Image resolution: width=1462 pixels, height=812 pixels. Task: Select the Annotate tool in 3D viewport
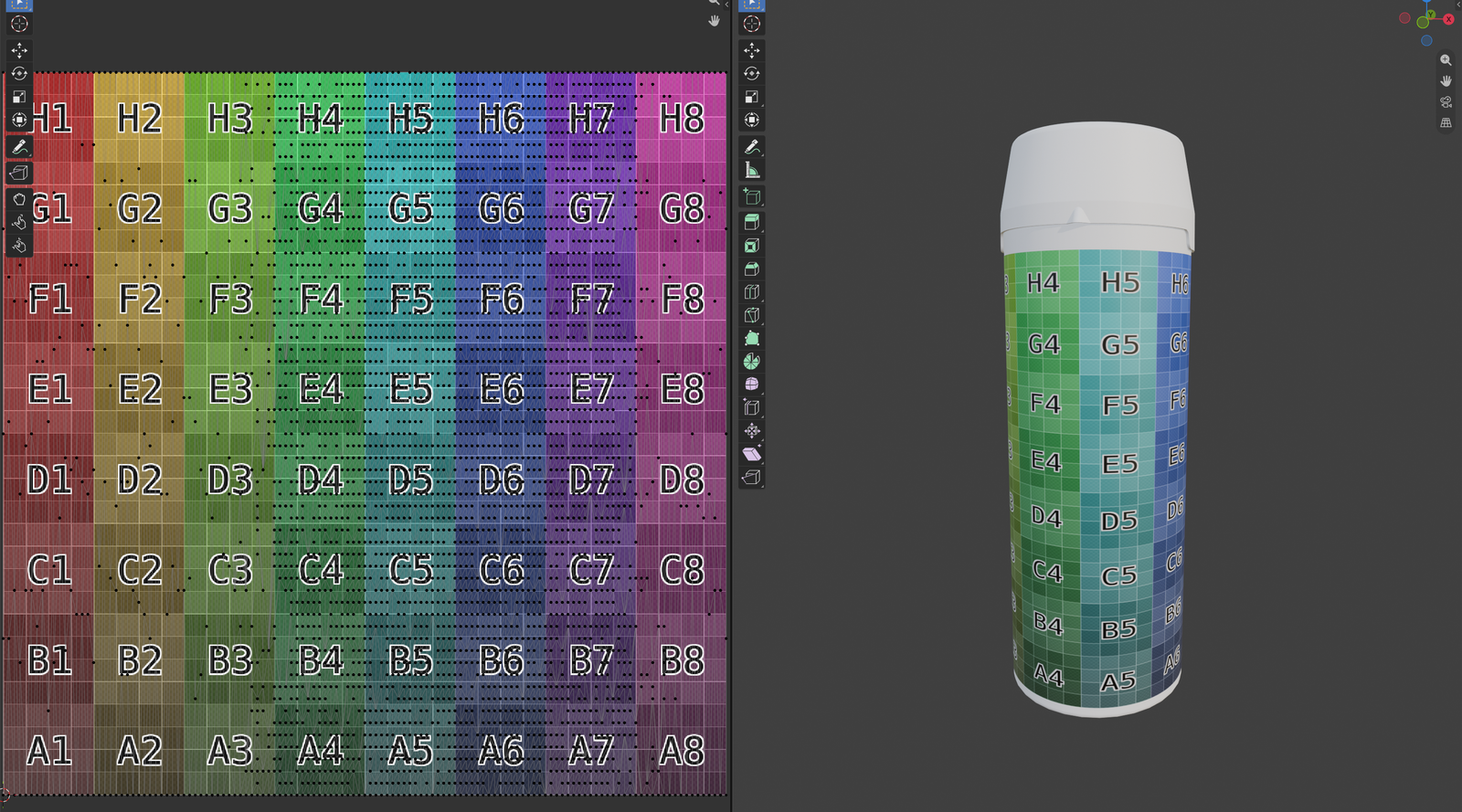click(x=752, y=146)
